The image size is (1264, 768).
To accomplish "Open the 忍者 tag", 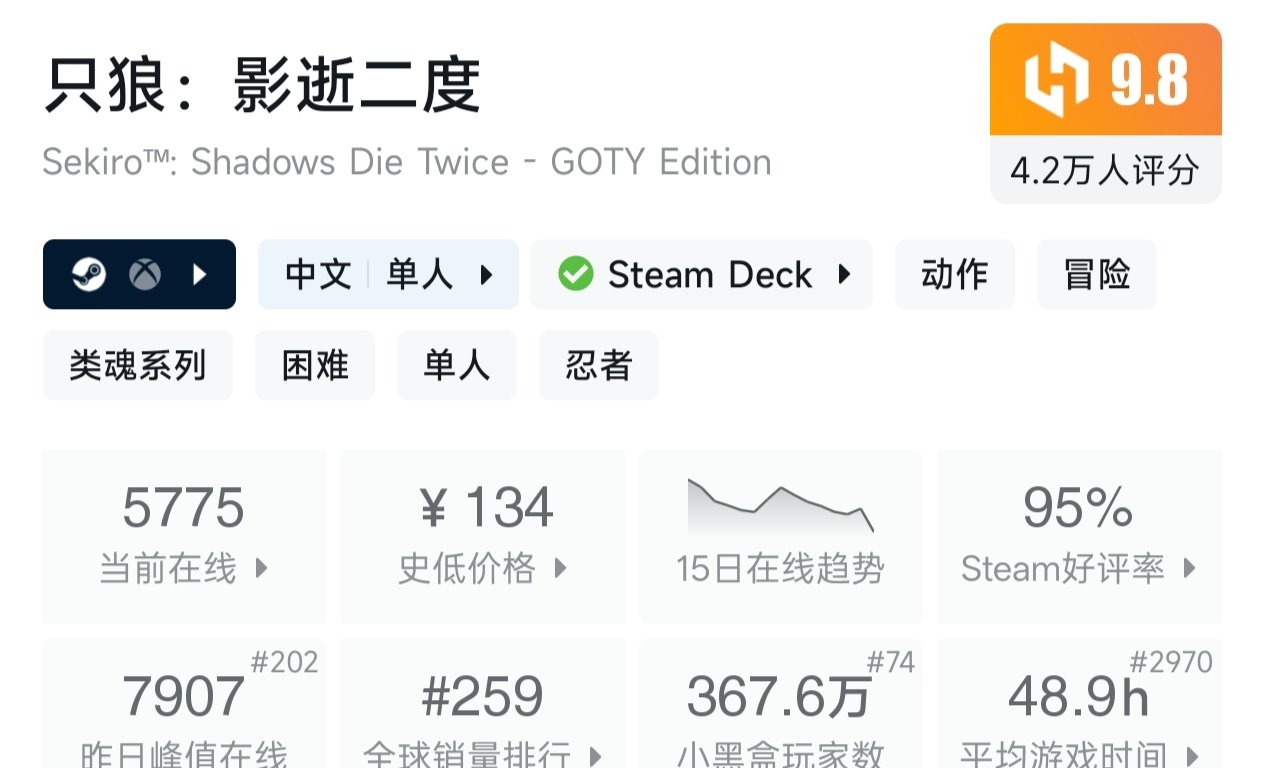I will pos(598,365).
